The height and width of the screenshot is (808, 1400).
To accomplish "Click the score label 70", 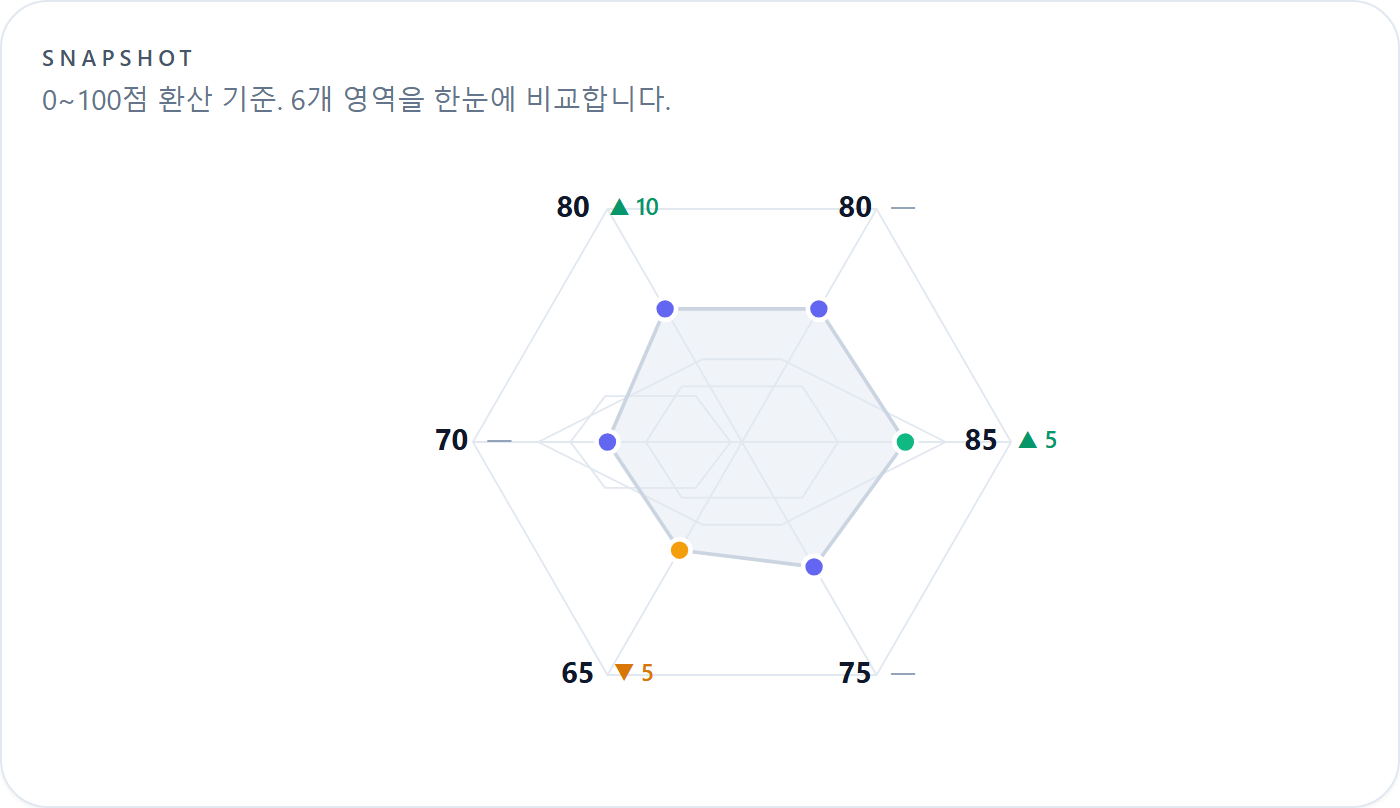I will coord(452,440).
